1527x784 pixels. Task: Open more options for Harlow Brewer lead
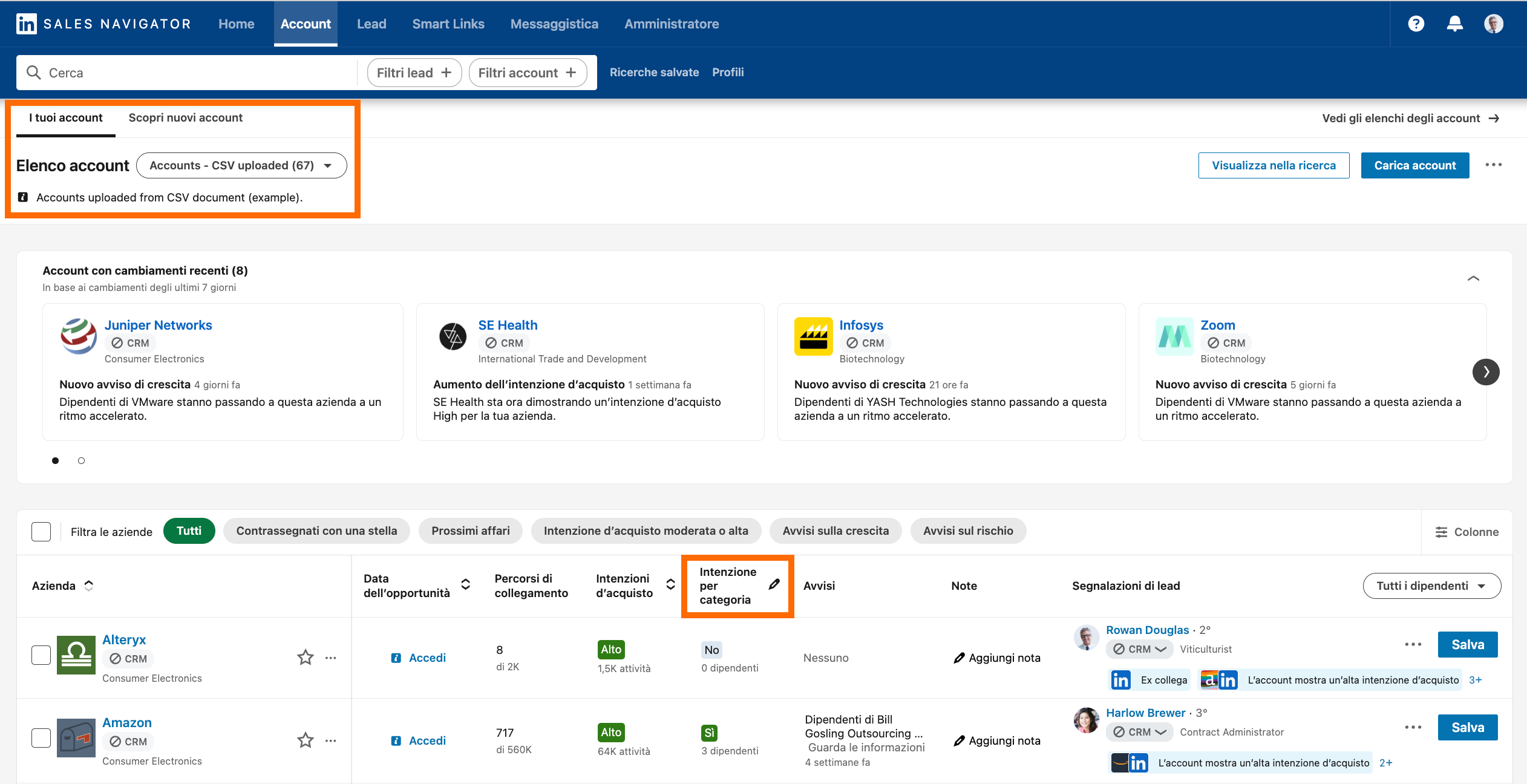[1413, 727]
